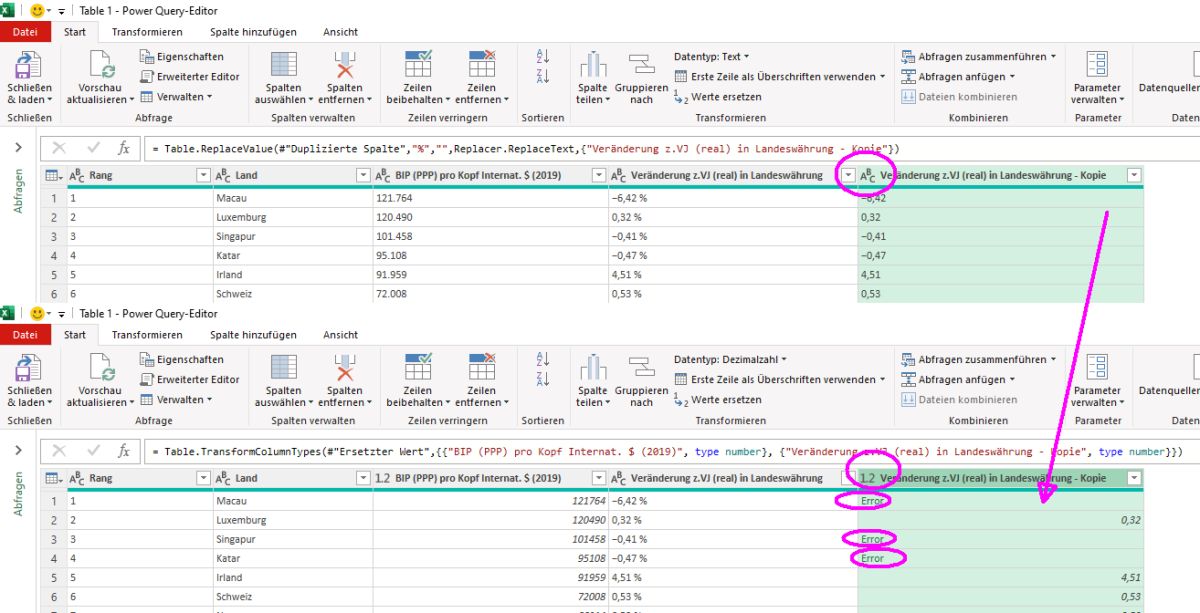Switch to Ansicht tab in lower window
The image size is (1200, 613).
[x=340, y=335]
